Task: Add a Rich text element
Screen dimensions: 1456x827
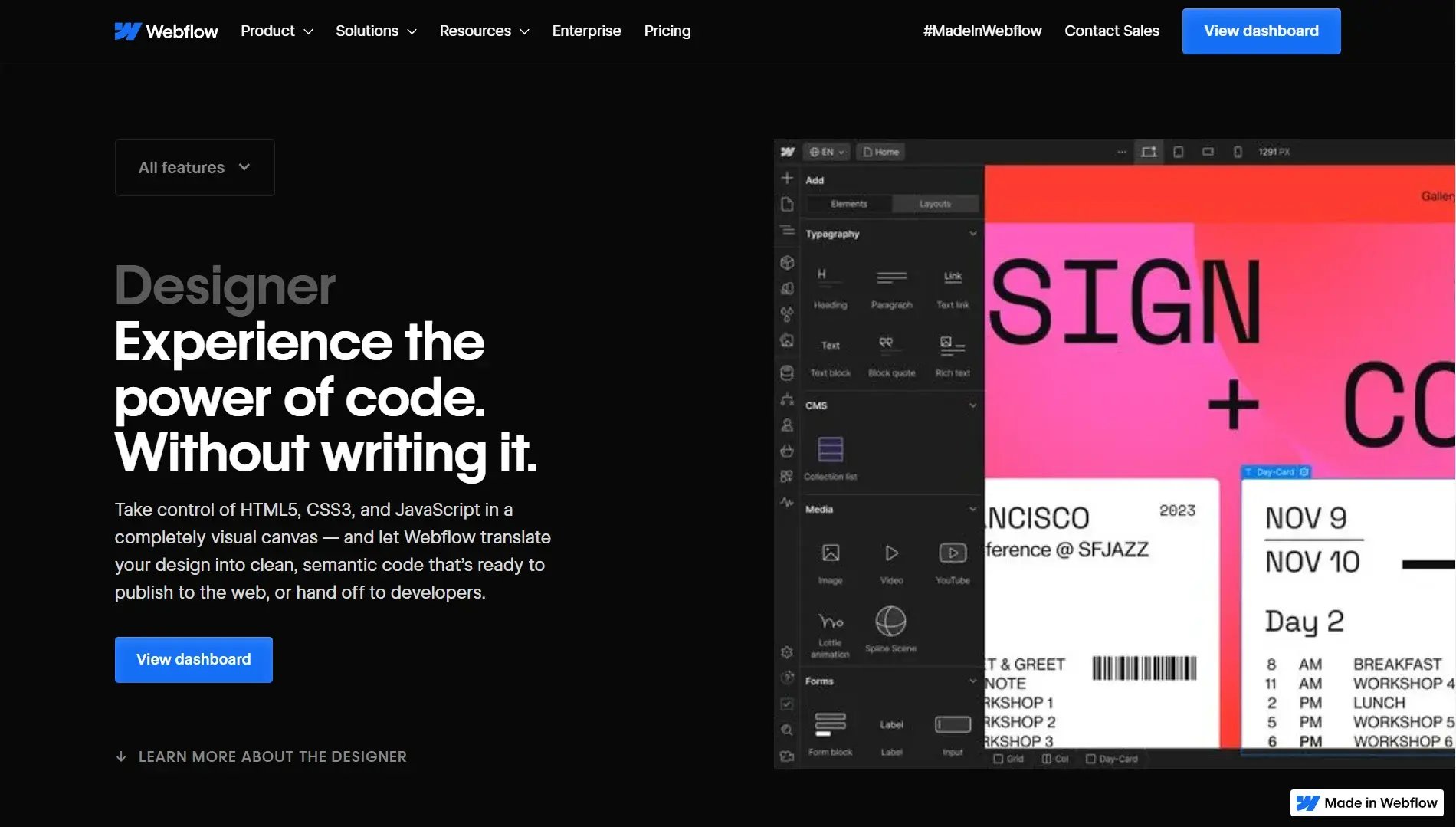Action: point(953,356)
